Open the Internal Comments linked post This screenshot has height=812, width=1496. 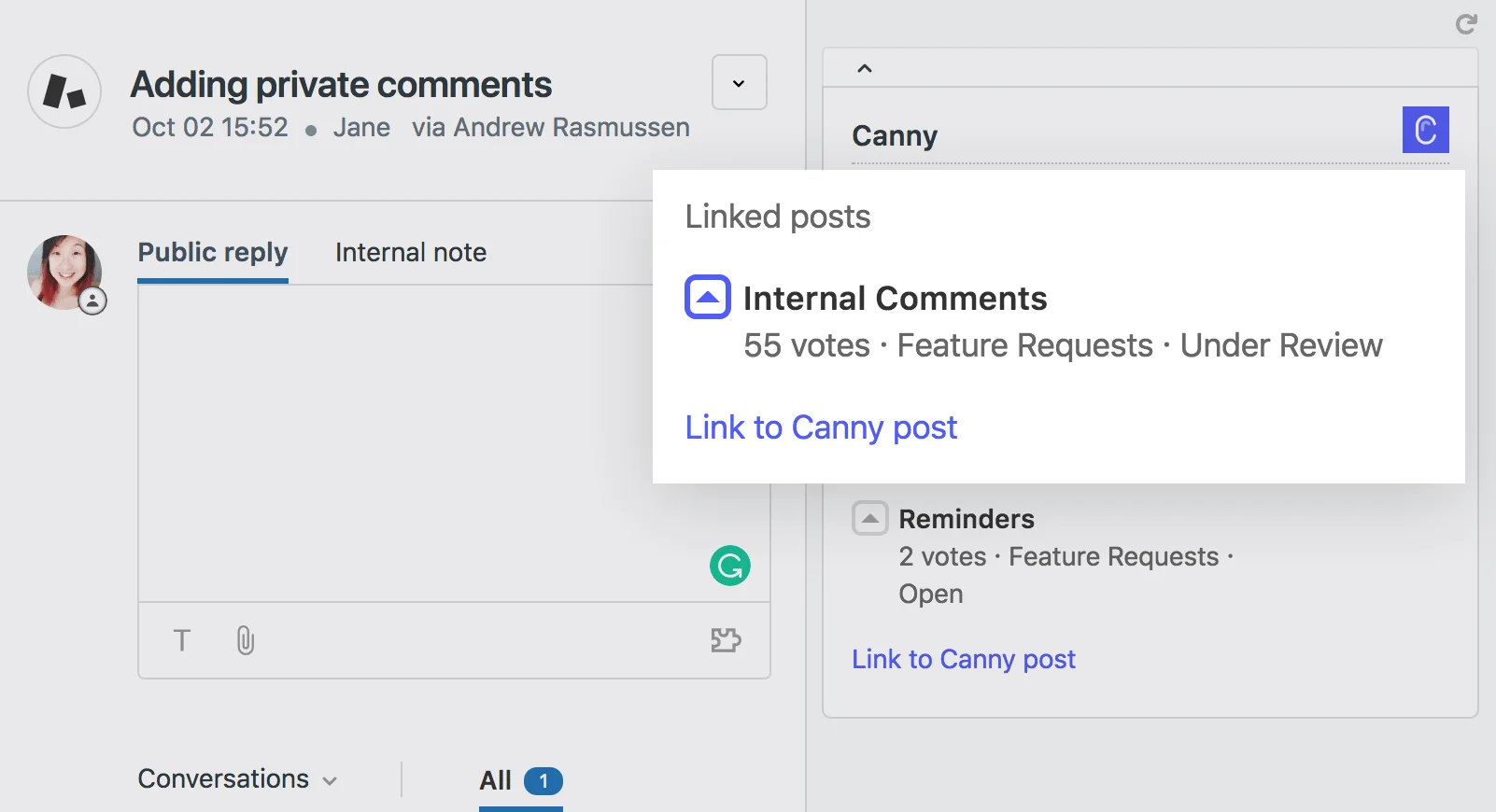coord(895,299)
